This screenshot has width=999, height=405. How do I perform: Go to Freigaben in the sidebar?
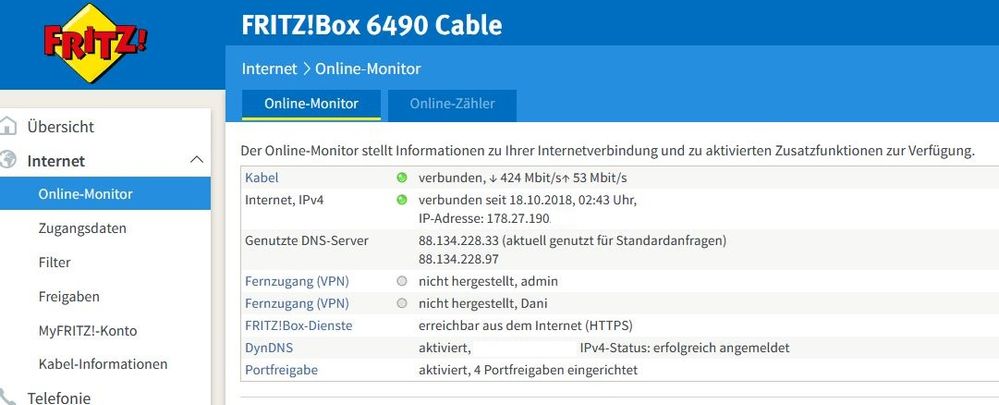coord(68,296)
